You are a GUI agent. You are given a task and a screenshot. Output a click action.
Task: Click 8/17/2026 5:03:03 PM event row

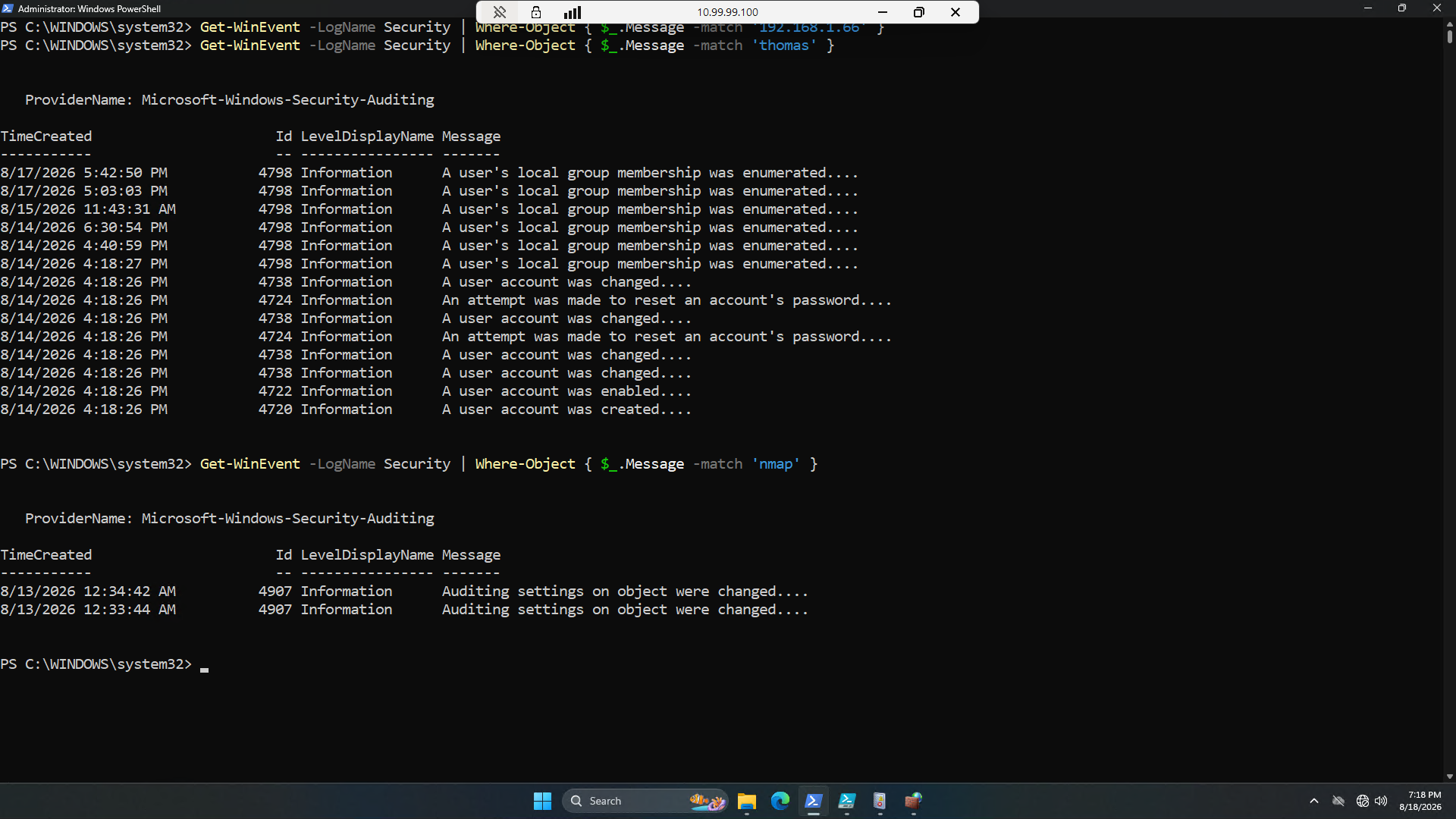[429, 191]
